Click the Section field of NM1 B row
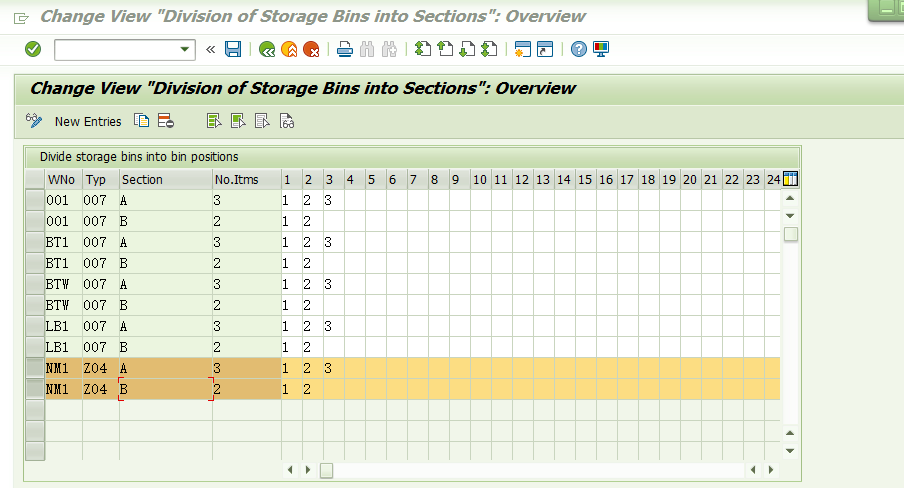Image resolution: width=904 pixels, height=488 pixels. pyautogui.click(x=166, y=389)
